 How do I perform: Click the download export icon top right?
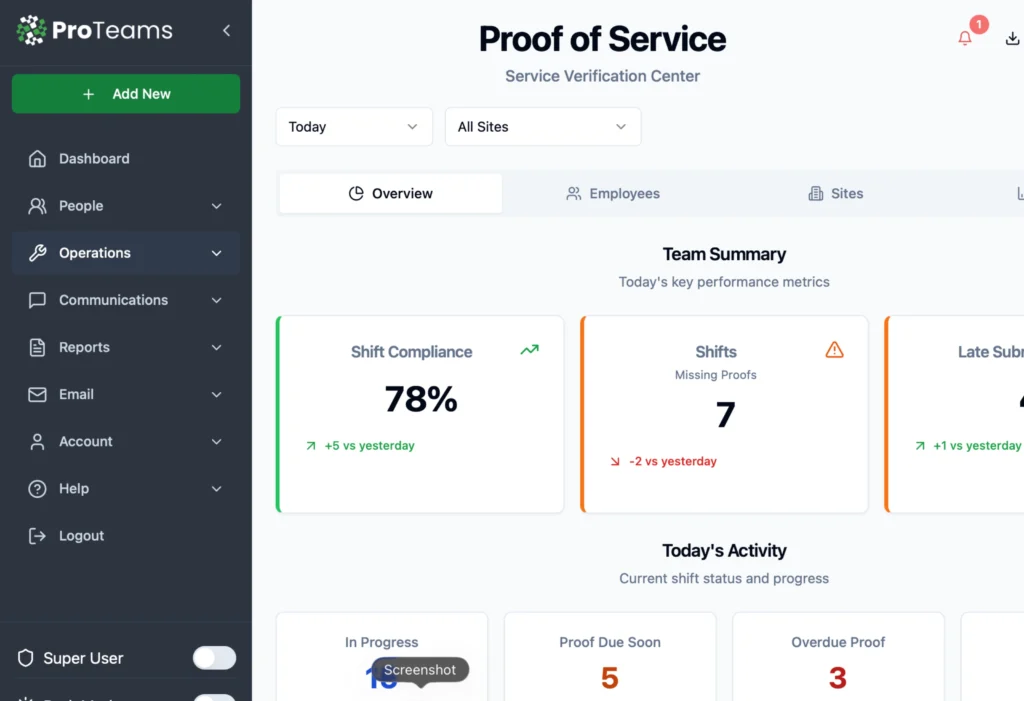coord(1012,37)
